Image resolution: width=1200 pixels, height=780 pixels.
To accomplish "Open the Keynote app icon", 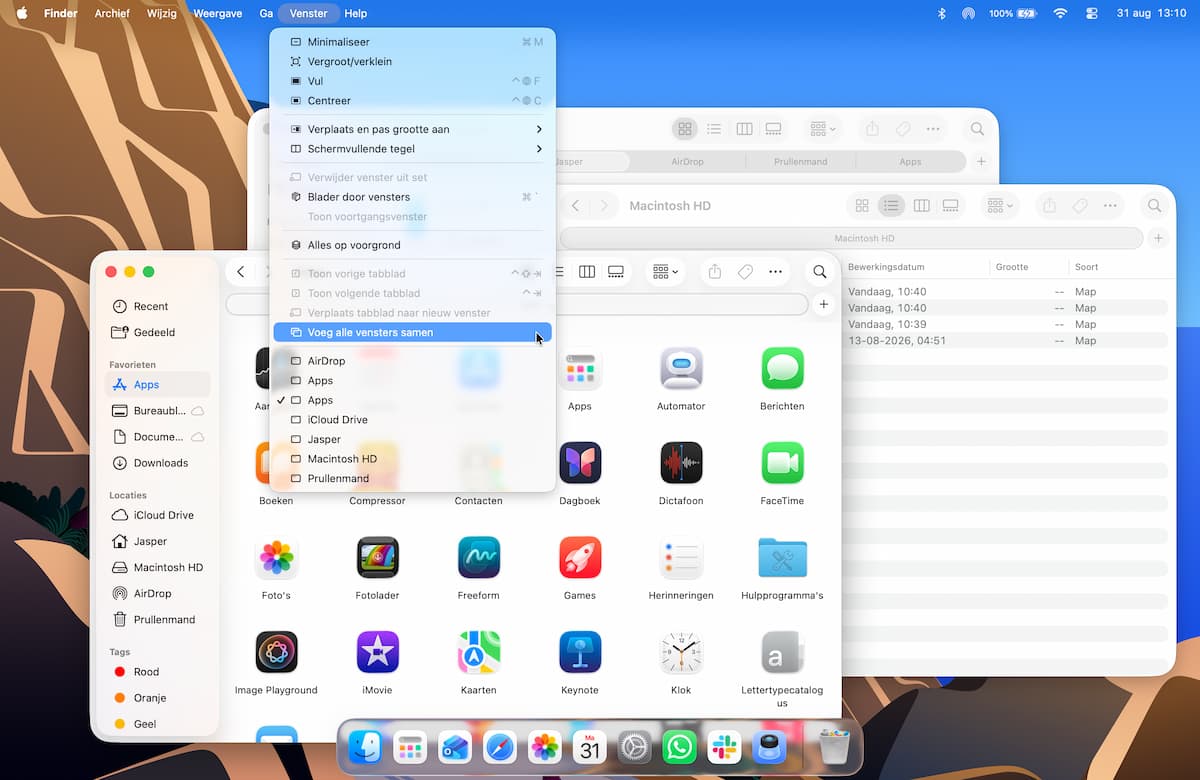I will pos(580,652).
